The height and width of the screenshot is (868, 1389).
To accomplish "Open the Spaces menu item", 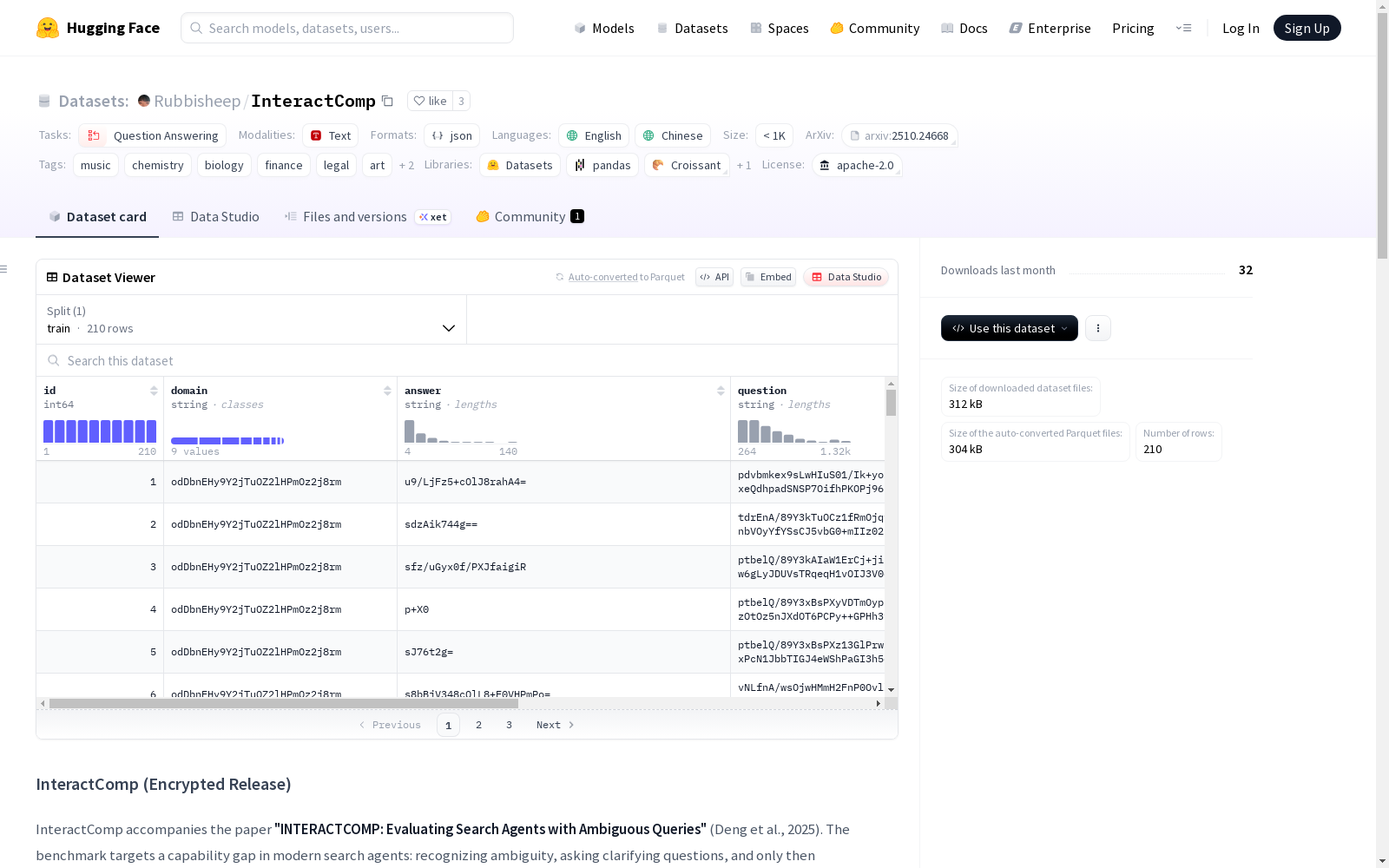I will pyautogui.click(x=780, y=28).
